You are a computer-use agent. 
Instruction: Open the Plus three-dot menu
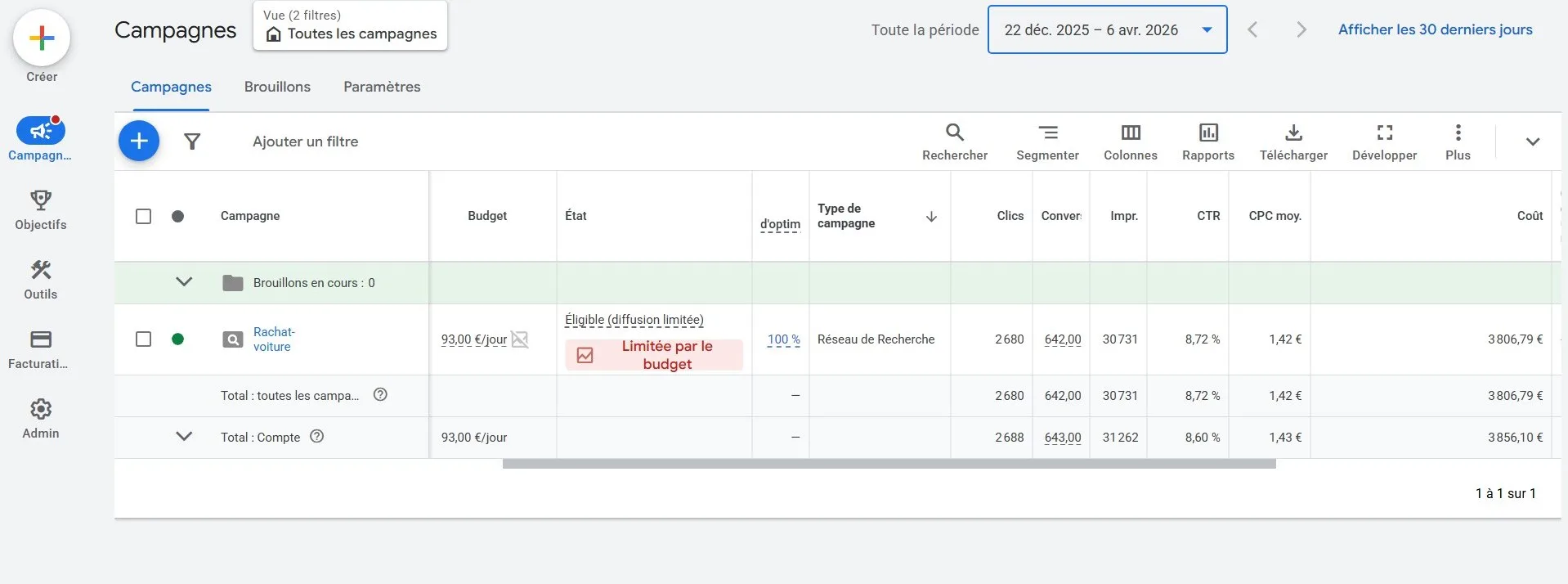tap(1458, 142)
